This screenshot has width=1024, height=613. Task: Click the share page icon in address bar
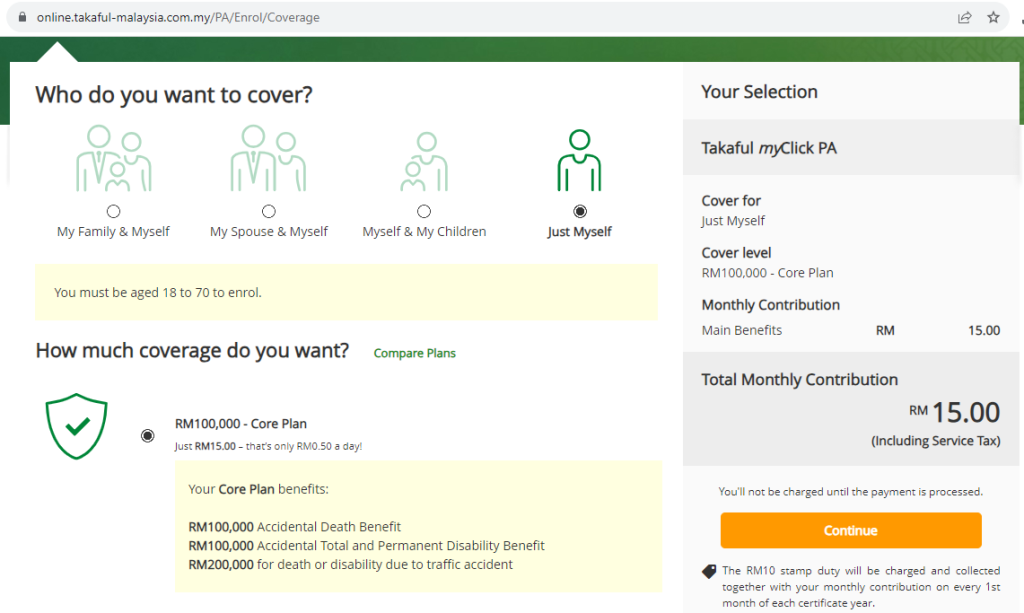coord(965,18)
